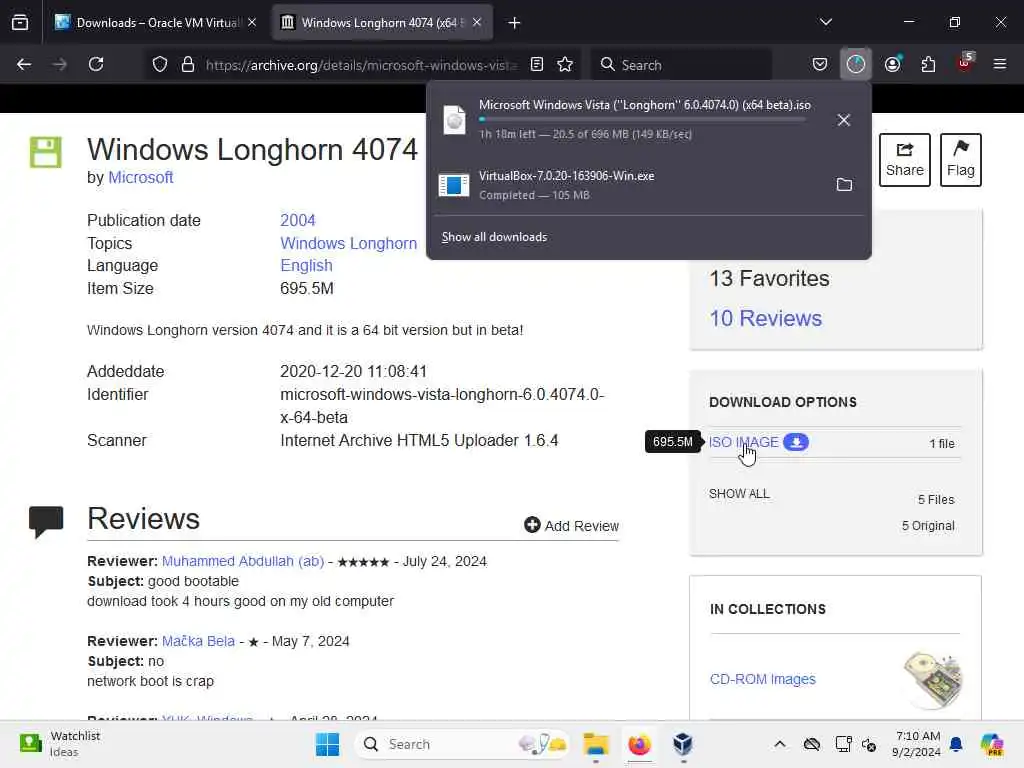1024x768 pixels.
Task: Show hidden system tray icons
Action: (x=780, y=744)
